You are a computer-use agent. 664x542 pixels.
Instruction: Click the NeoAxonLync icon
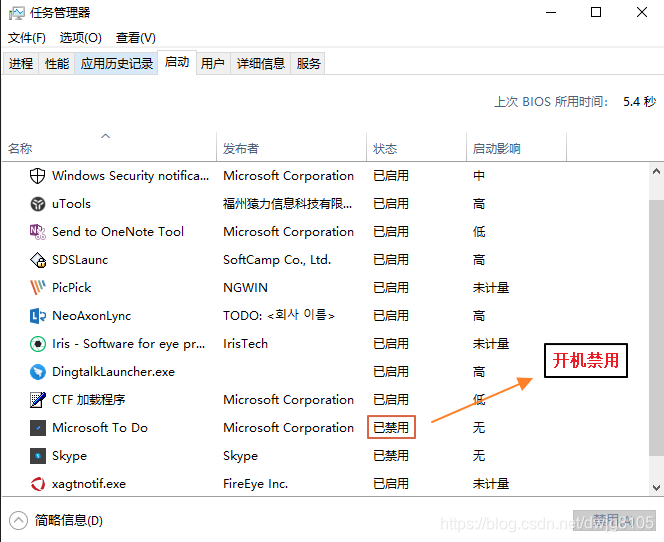(37, 316)
